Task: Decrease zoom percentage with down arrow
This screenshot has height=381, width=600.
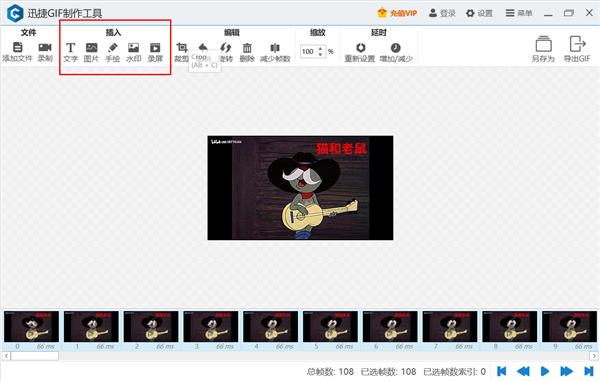Action: 321,54
